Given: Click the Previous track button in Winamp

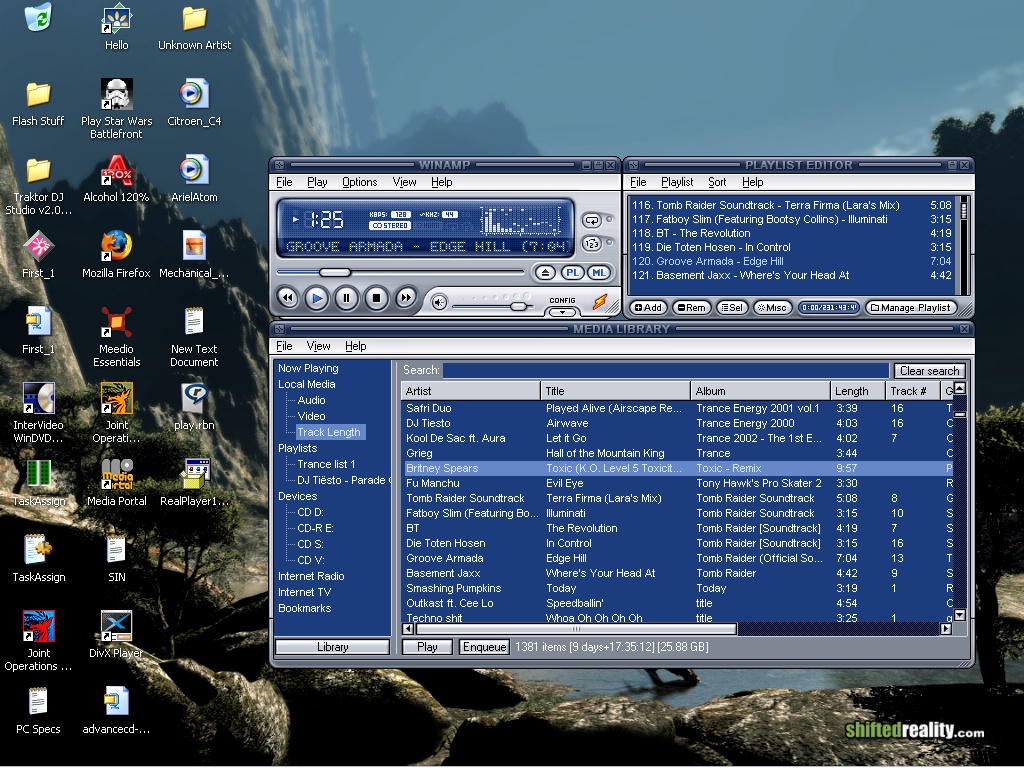Looking at the screenshot, I should click(x=287, y=298).
